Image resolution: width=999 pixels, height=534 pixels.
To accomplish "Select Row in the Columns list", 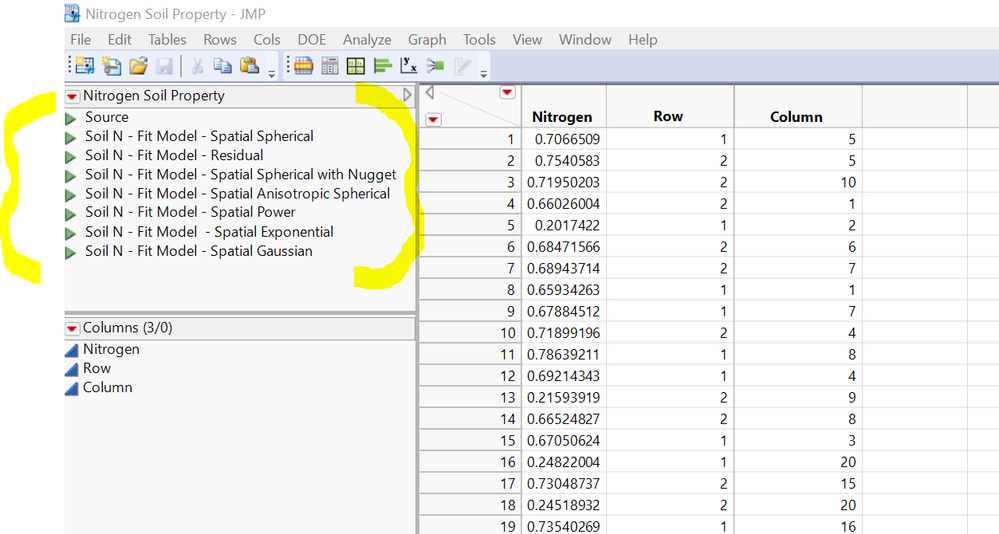I will 97,368.
